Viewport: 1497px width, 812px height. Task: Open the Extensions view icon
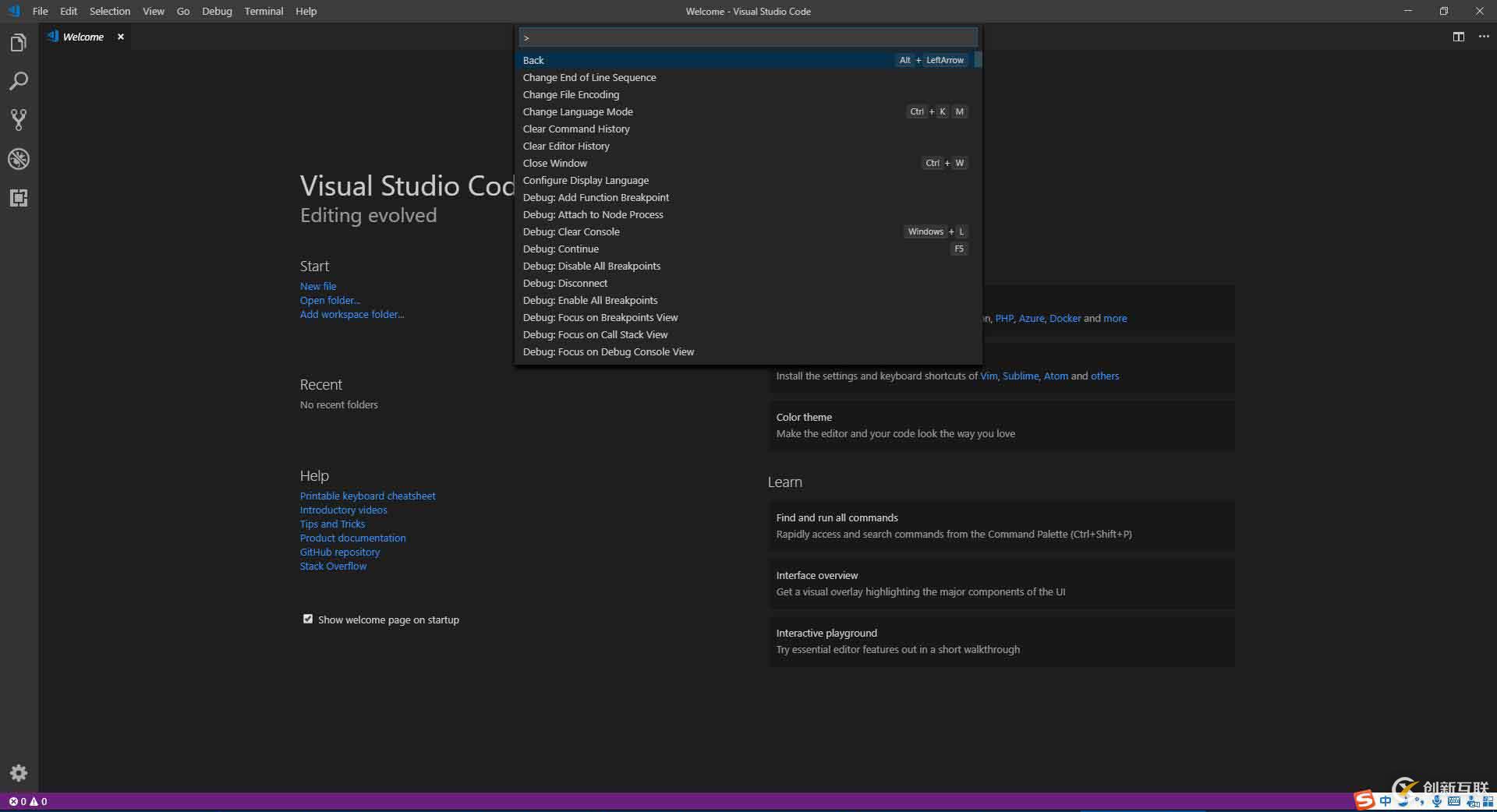pos(19,198)
